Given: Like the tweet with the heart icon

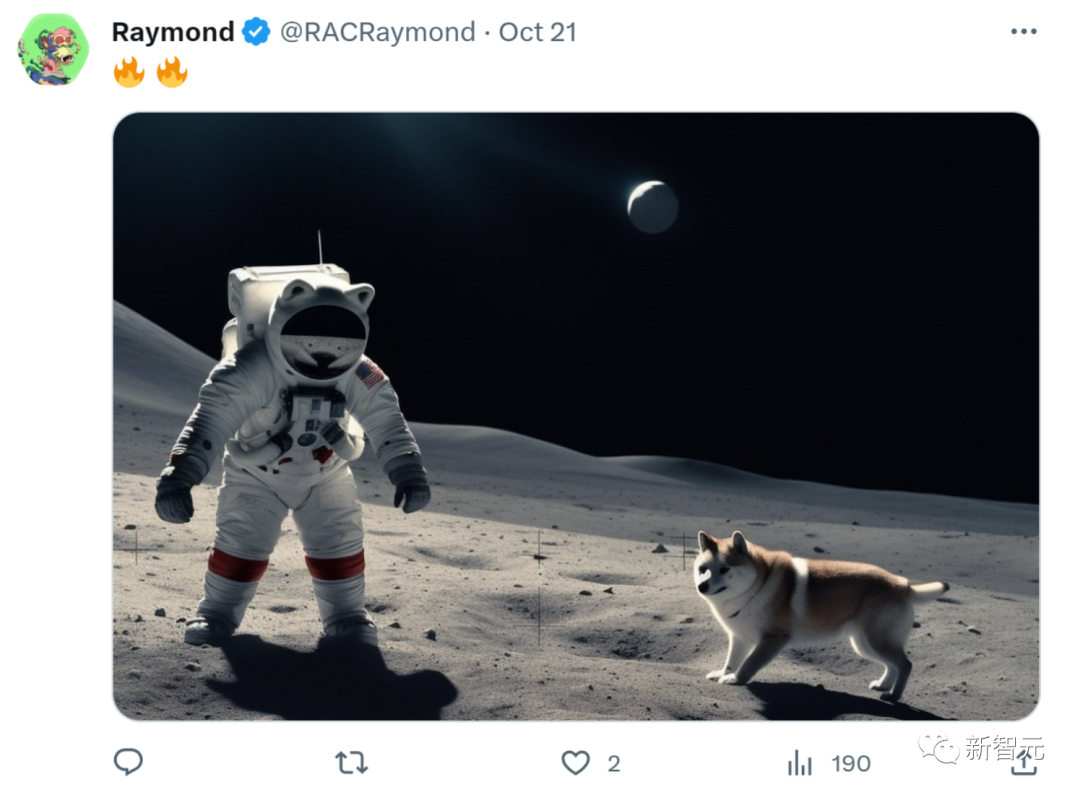Looking at the screenshot, I should pyautogui.click(x=575, y=764).
